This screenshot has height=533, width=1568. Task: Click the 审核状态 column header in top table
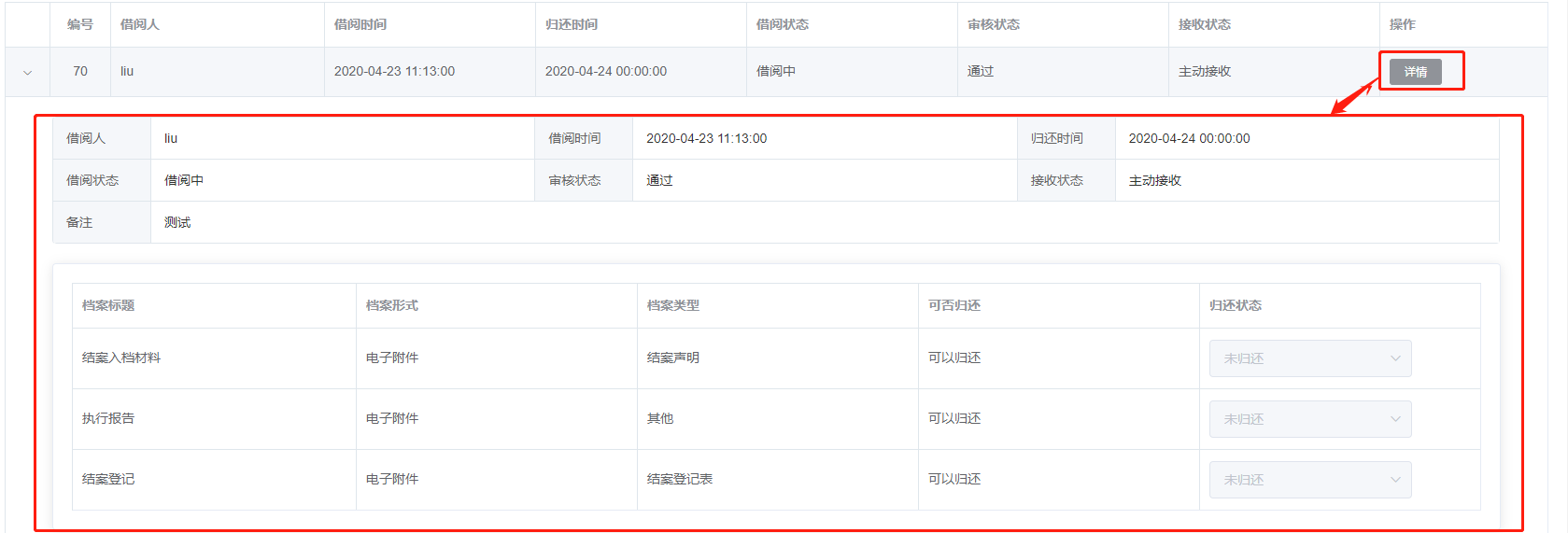point(994,24)
